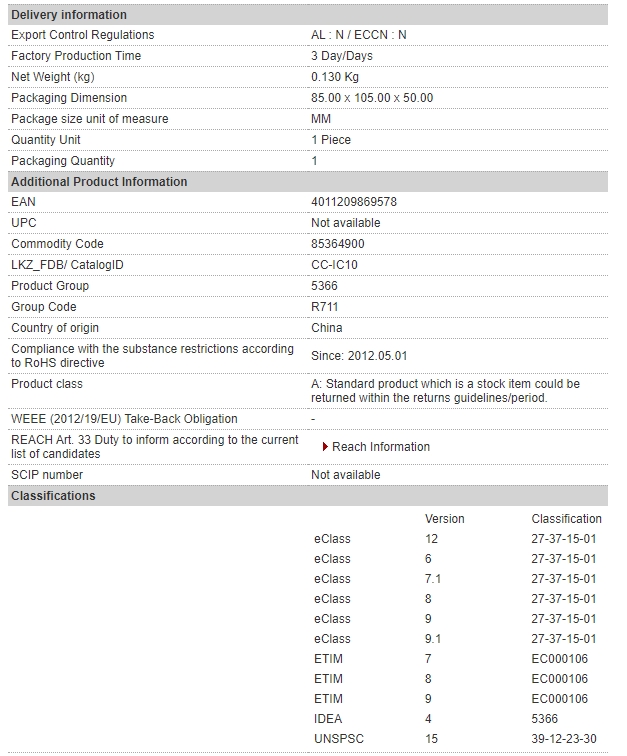627x756 pixels.
Task: Click the IDEA classification value 5366
Action: click(x=545, y=719)
